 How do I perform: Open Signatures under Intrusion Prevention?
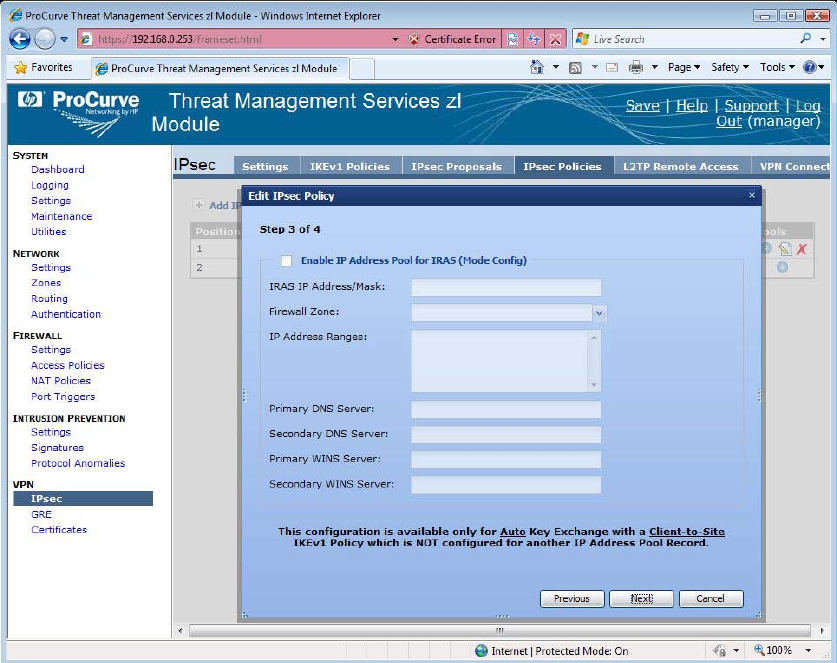tap(57, 447)
